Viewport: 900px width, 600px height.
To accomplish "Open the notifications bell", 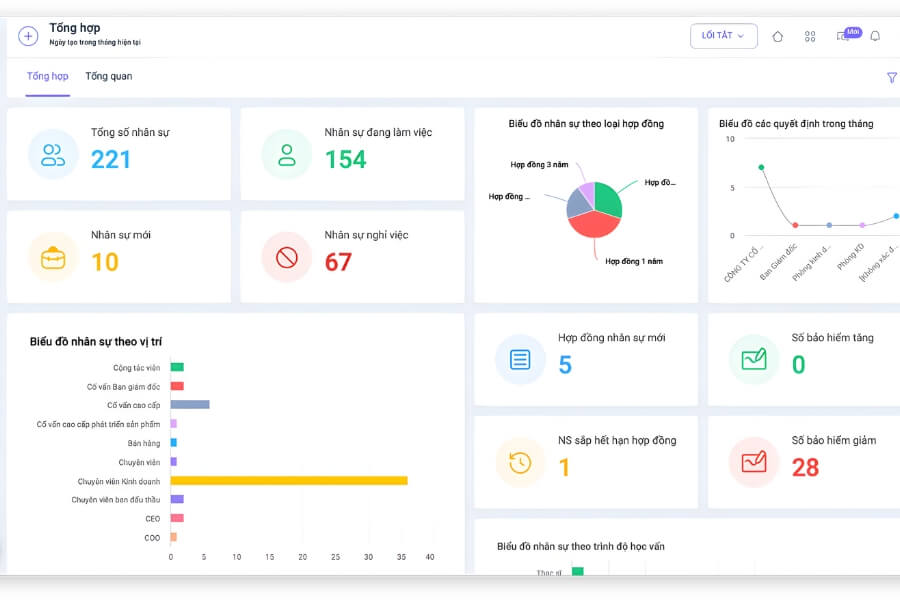I will pyautogui.click(x=875, y=36).
